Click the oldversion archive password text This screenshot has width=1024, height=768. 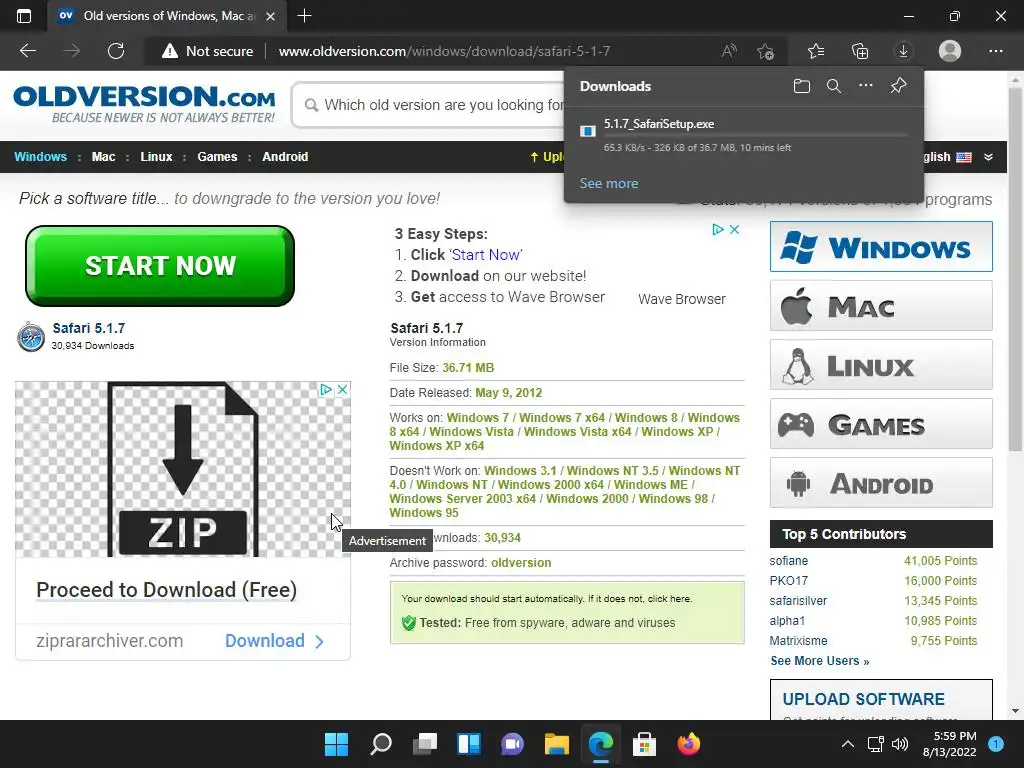521,562
